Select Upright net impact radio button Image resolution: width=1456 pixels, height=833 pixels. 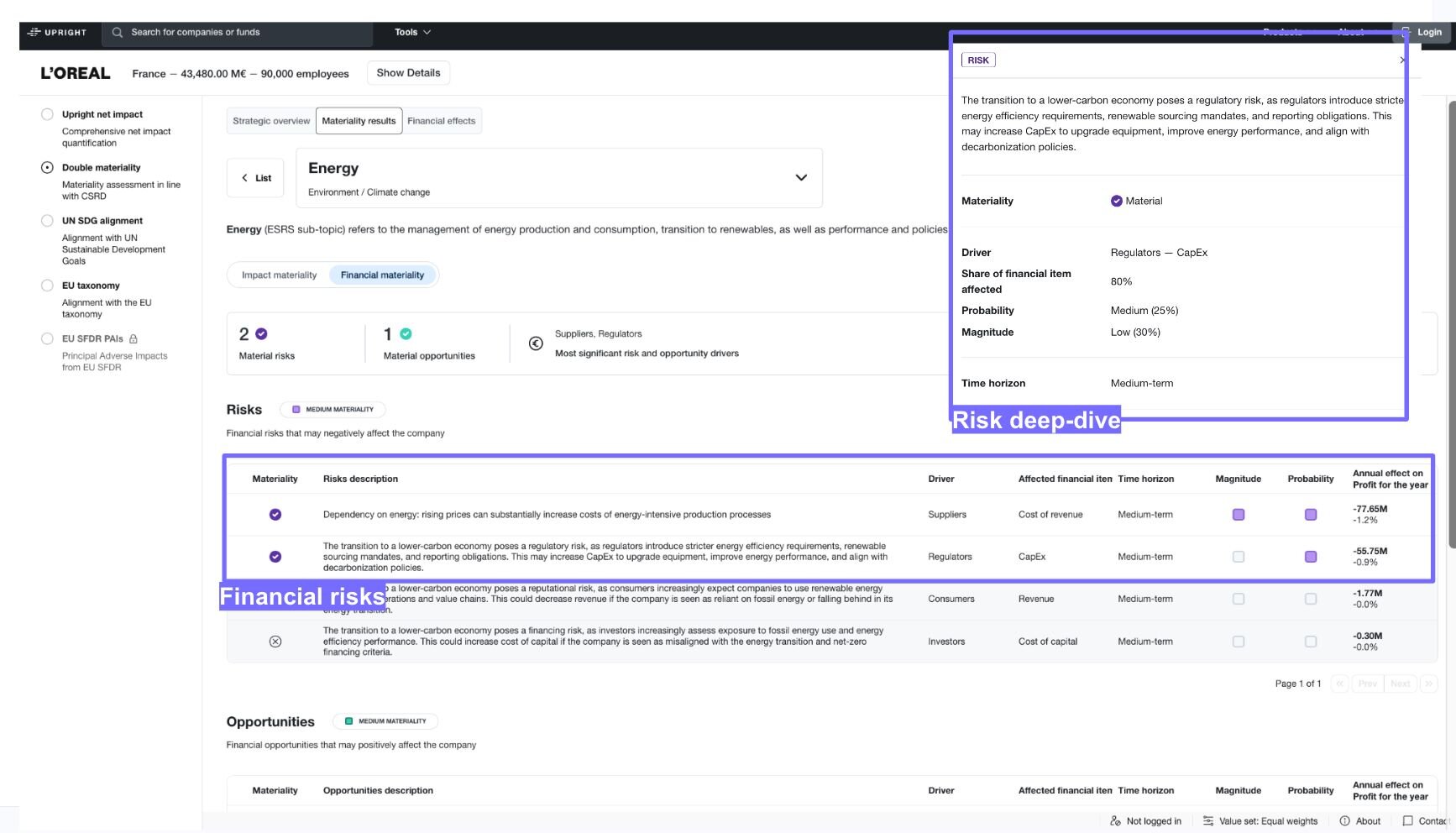click(47, 114)
